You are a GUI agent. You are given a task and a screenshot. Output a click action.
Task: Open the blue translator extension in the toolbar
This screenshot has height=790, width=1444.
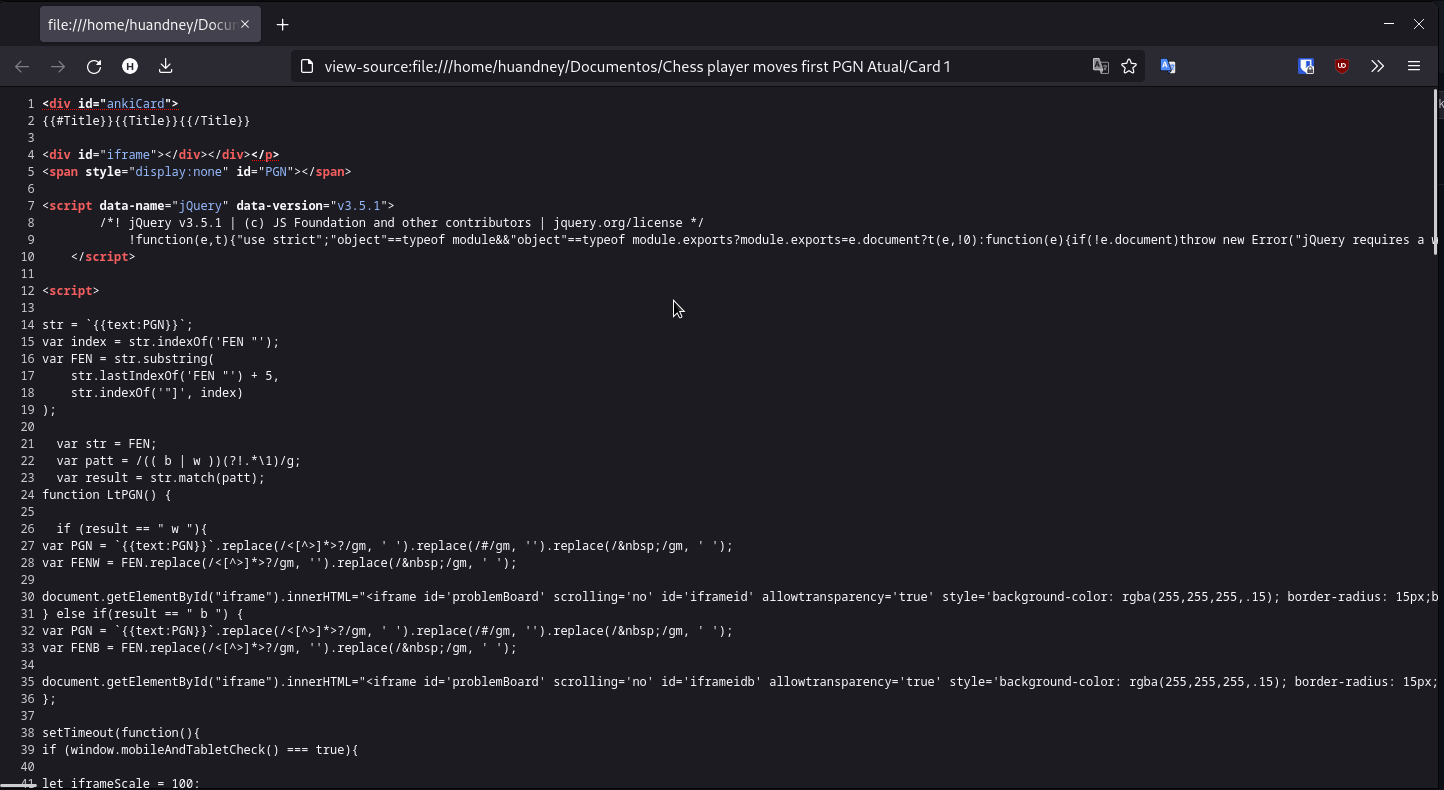(1168, 66)
